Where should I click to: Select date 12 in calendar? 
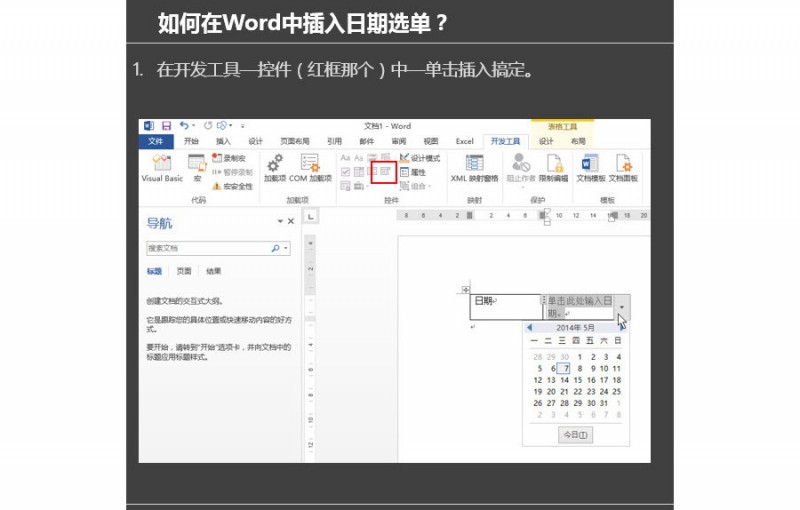538,380
